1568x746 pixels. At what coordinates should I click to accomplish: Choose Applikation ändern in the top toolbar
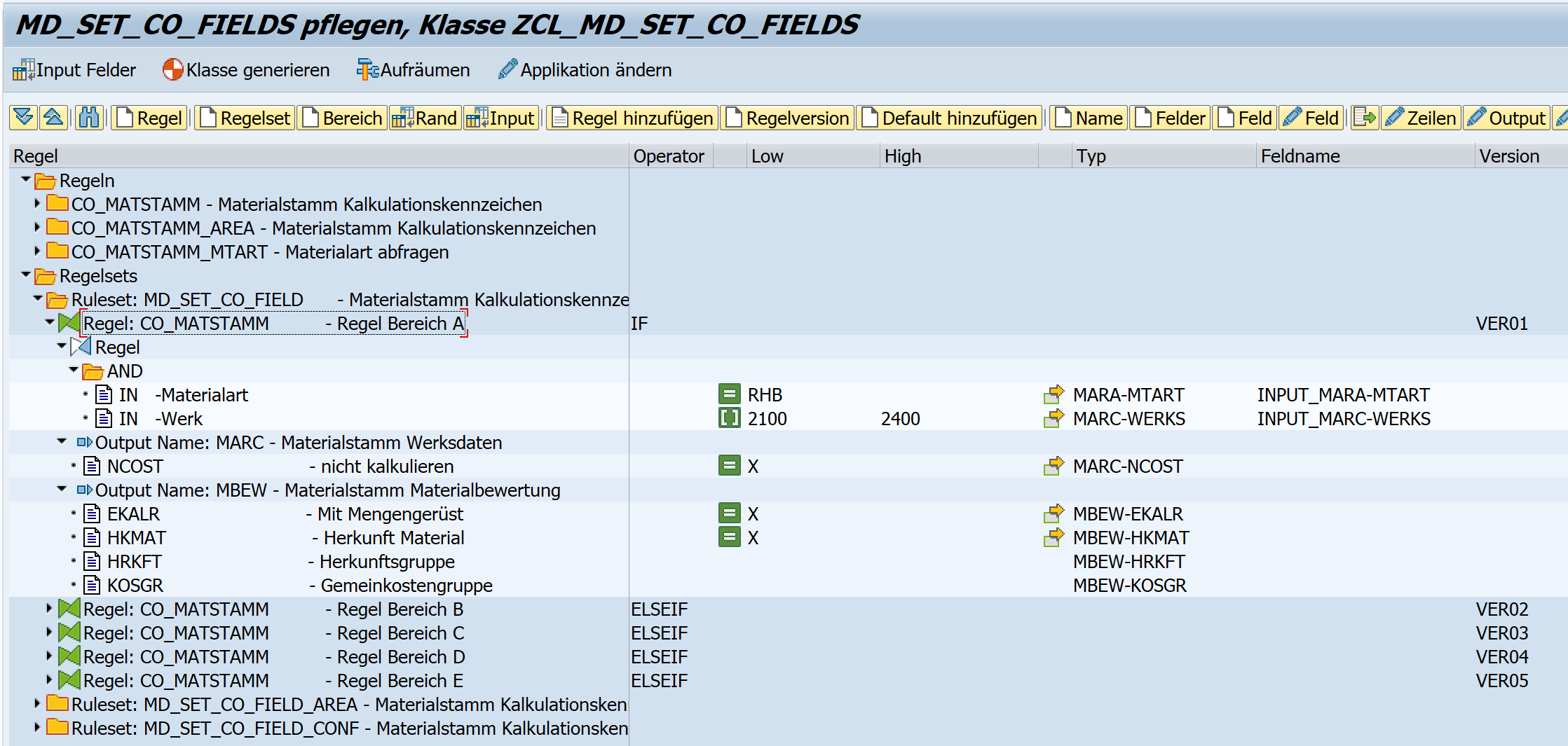click(585, 70)
